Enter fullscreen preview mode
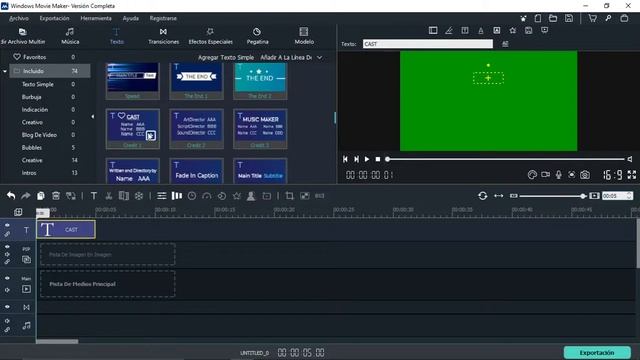This screenshot has height=360, width=640. [632, 175]
